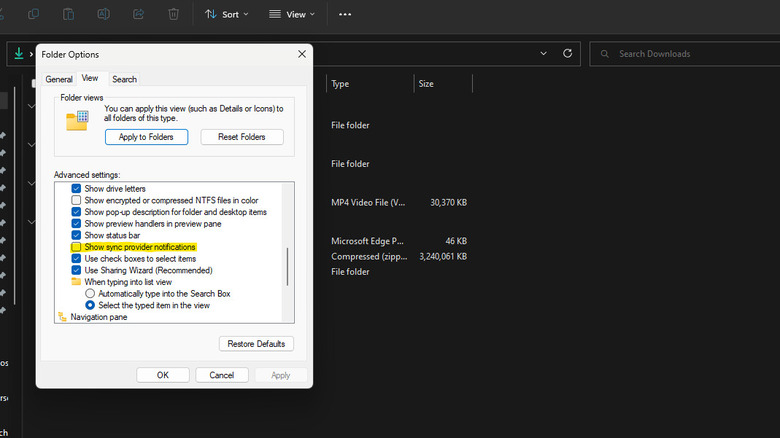Image resolution: width=780 pixels, height=438 pixels.
Task: Click the Rename icon in toolbar
Action: coord(103,14)
